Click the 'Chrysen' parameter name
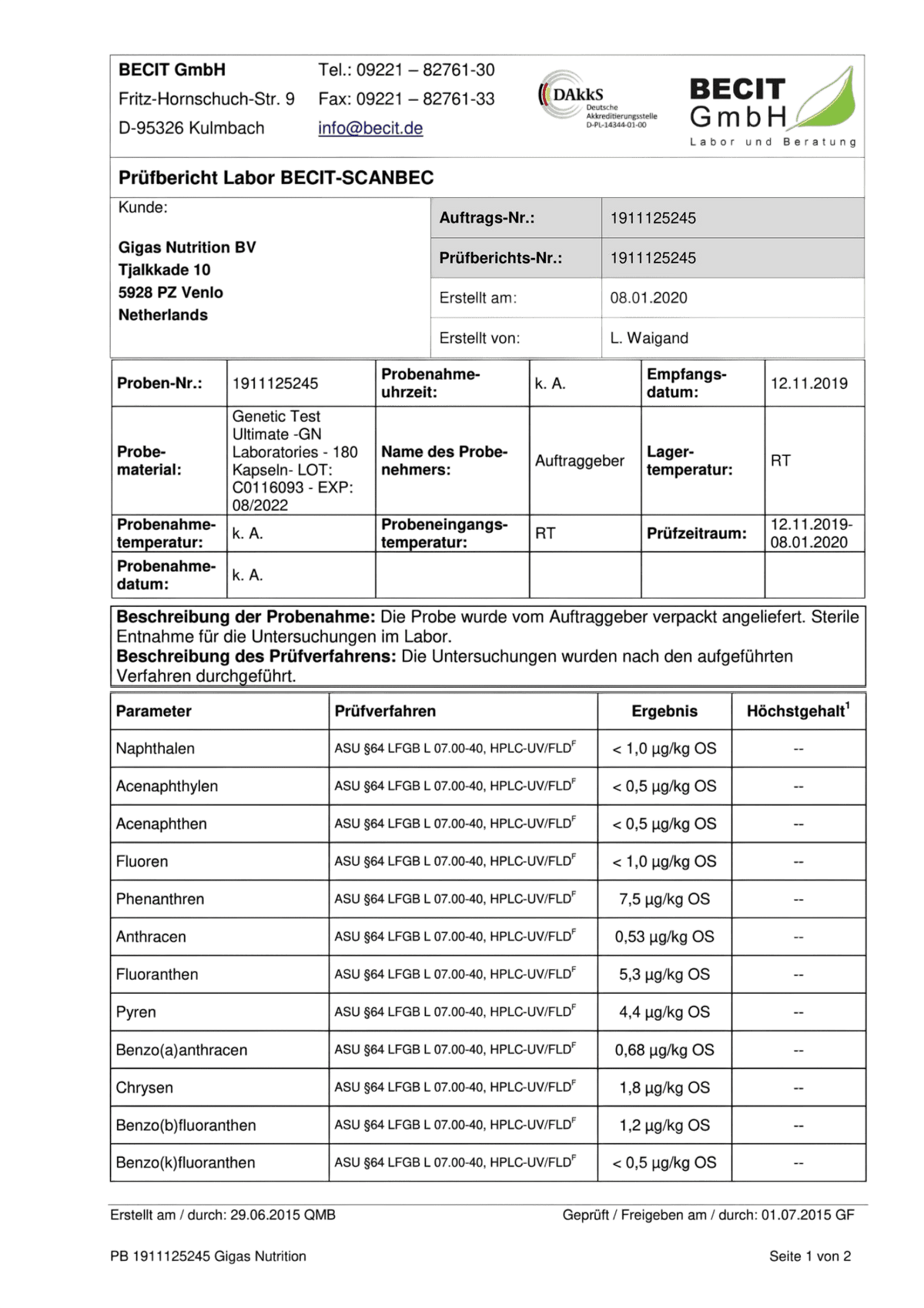Viewport: 924px width, 1308px height. coord(144,1088)
